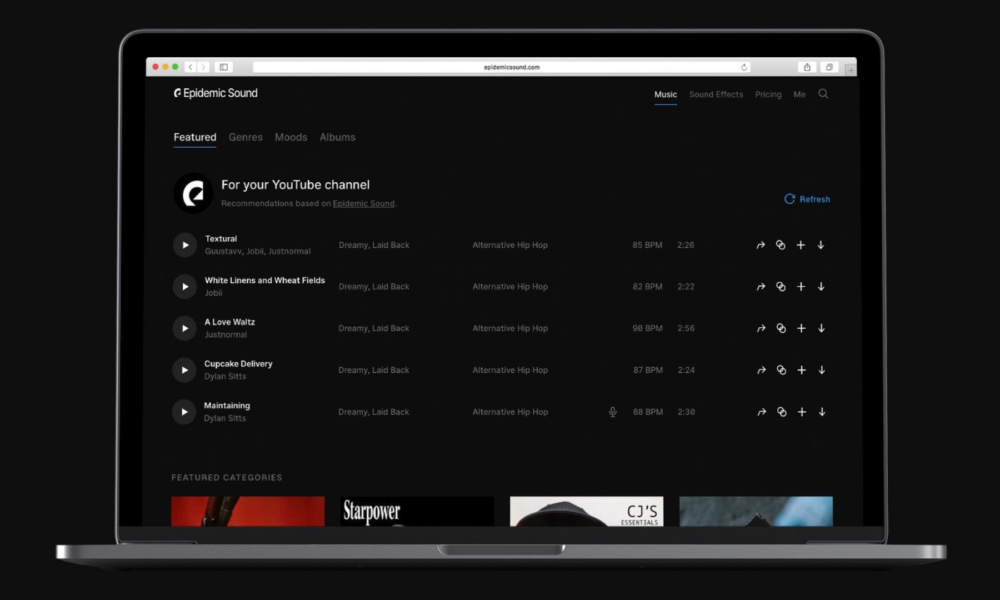Open the Me account menu
This screenshot has height=600, width=1000.
[799, 94]
